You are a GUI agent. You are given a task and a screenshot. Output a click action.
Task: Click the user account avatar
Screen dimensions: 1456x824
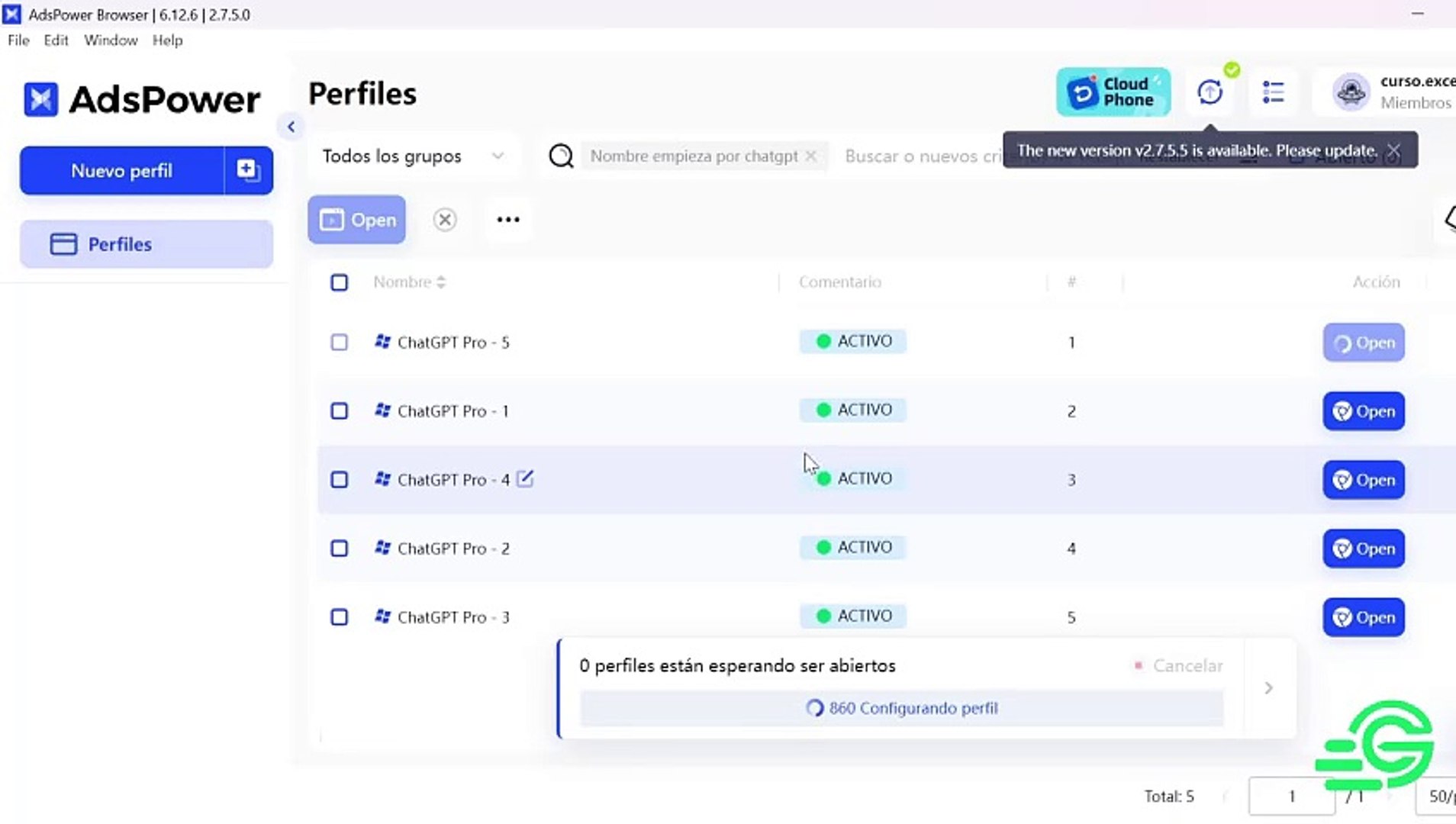tap(1351, 92)
